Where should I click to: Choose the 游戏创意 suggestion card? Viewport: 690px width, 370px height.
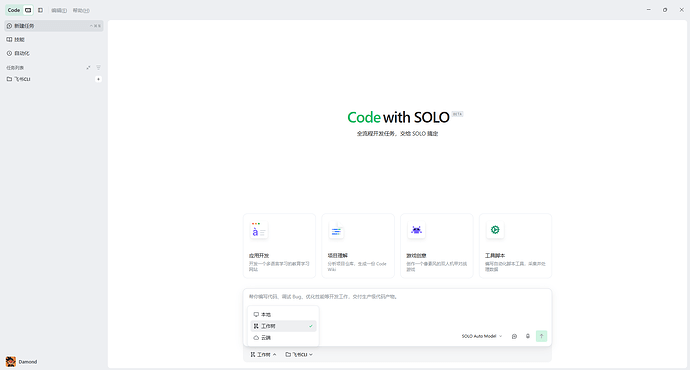[437, 246]
